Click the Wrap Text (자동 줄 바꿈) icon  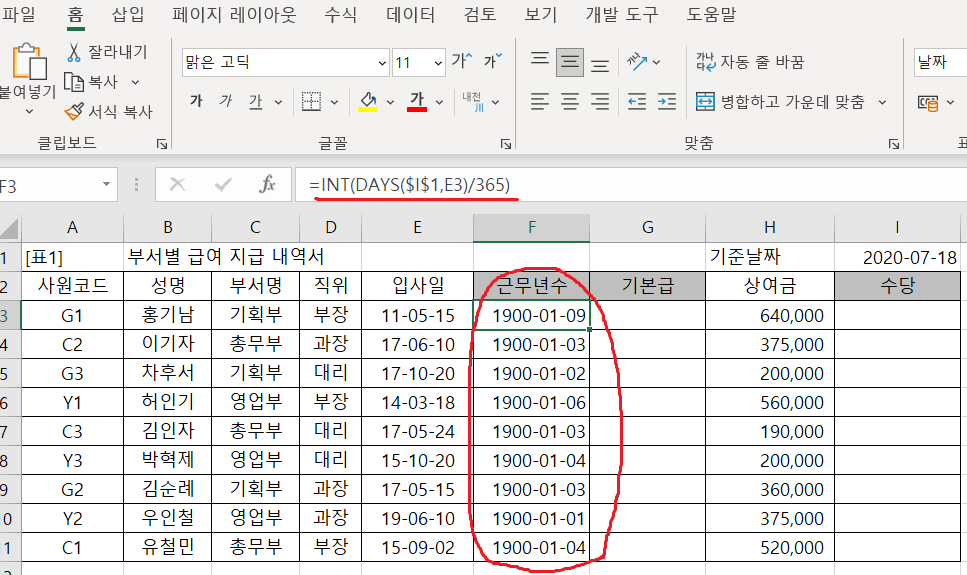705,62
